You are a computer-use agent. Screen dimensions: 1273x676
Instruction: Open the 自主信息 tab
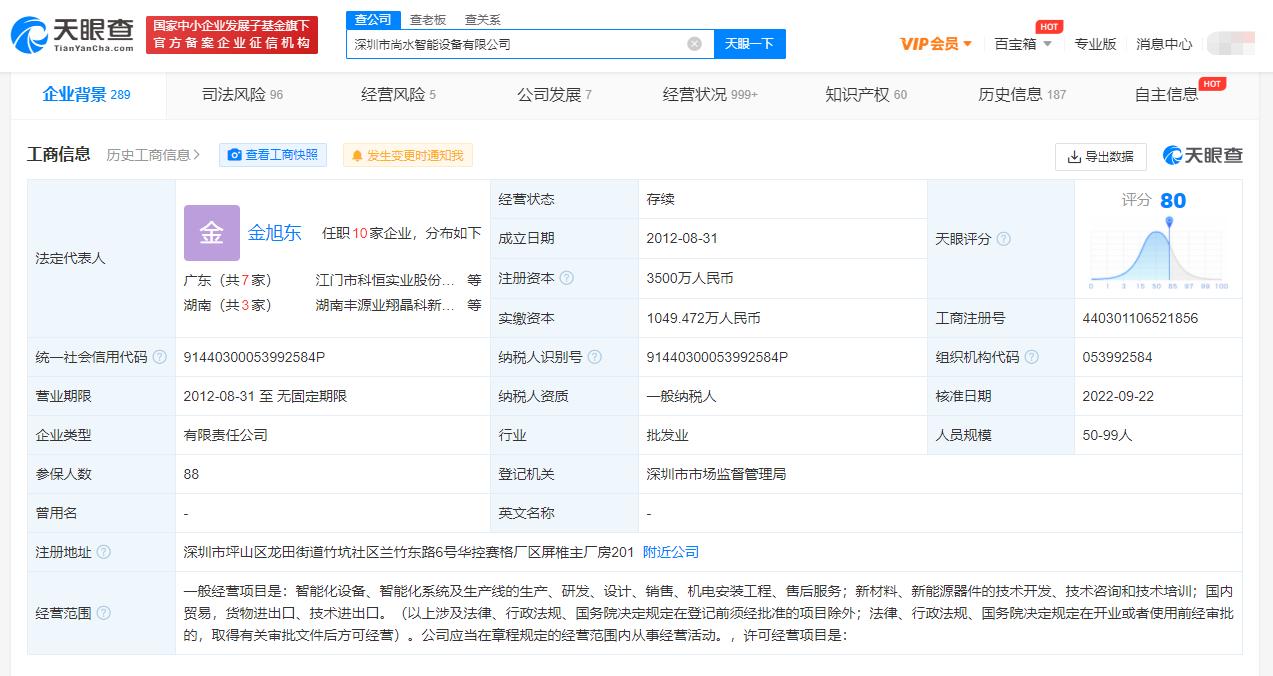pos(1166,95)
